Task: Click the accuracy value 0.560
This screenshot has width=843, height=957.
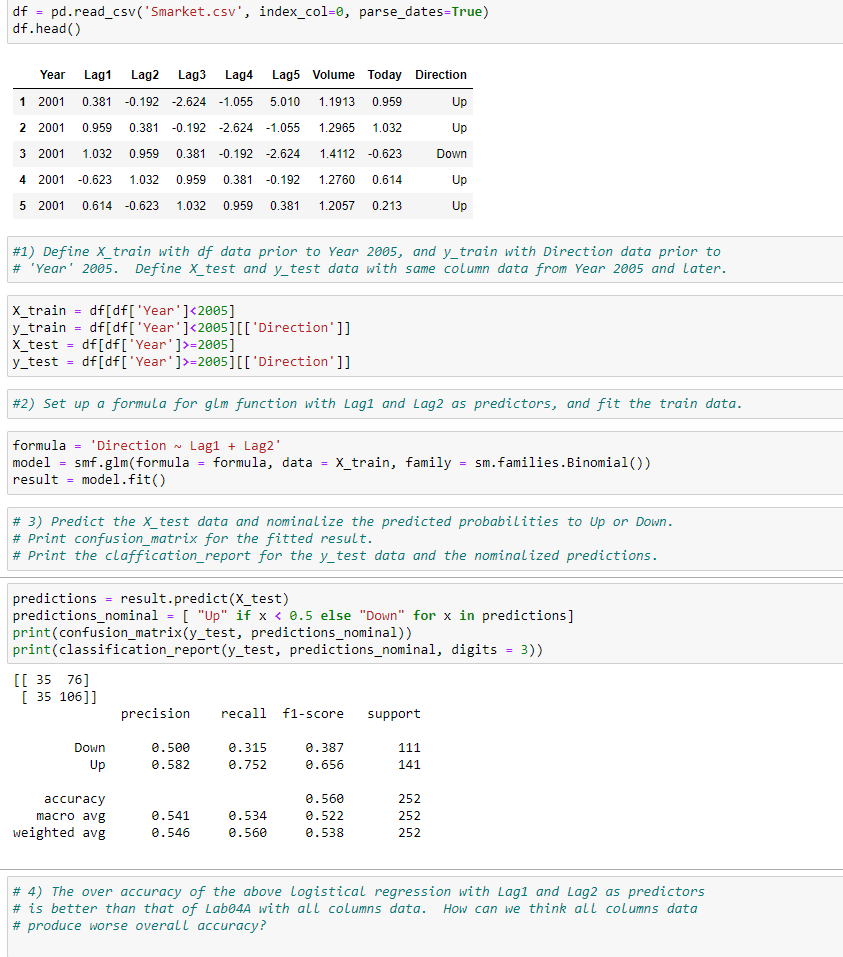Action: tap(325, 799)
